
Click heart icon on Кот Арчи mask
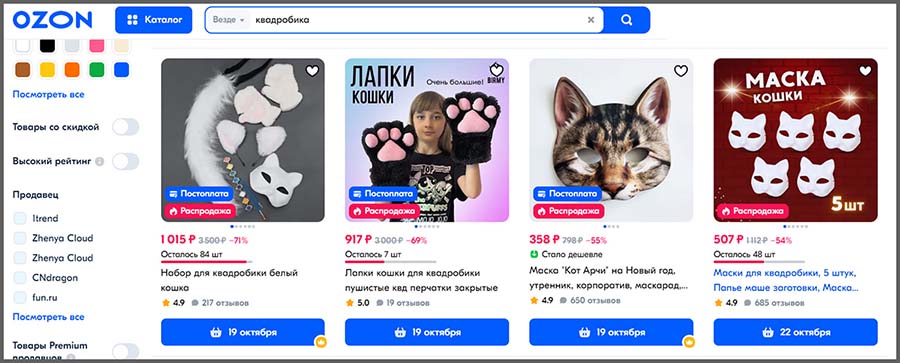(680, 71)
